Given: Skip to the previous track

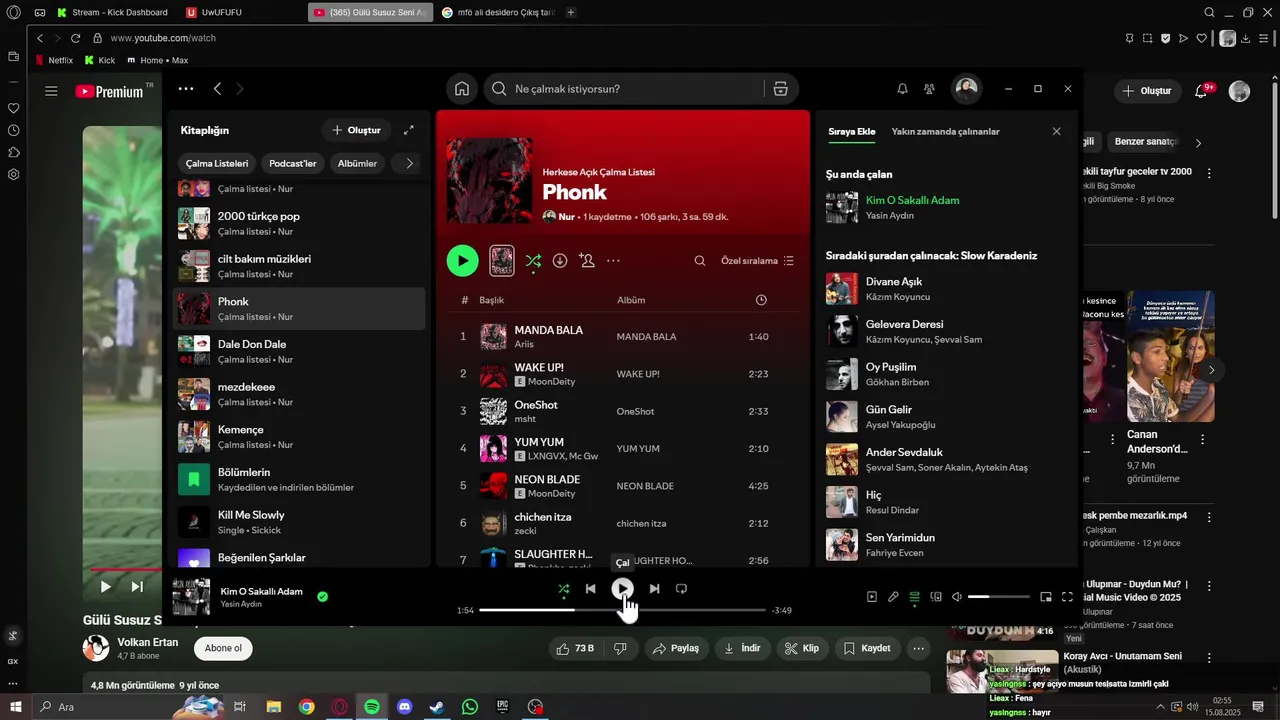Looking at the screenshot, I should 590,589.
